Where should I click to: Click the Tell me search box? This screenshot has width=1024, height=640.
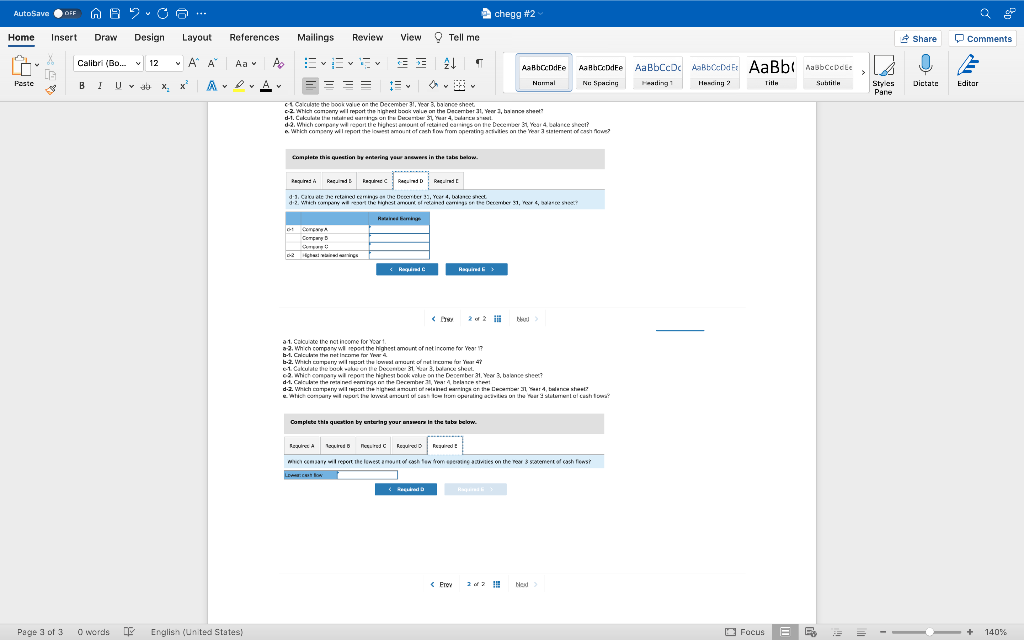(457, 37)
